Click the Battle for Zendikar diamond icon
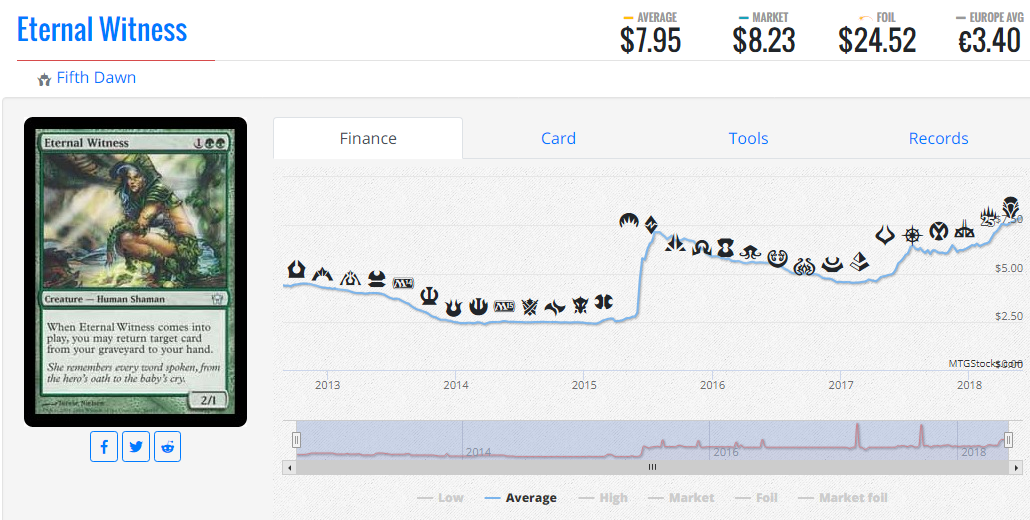1030x520 pixels. pyautogui.click(x=651, y=225)
